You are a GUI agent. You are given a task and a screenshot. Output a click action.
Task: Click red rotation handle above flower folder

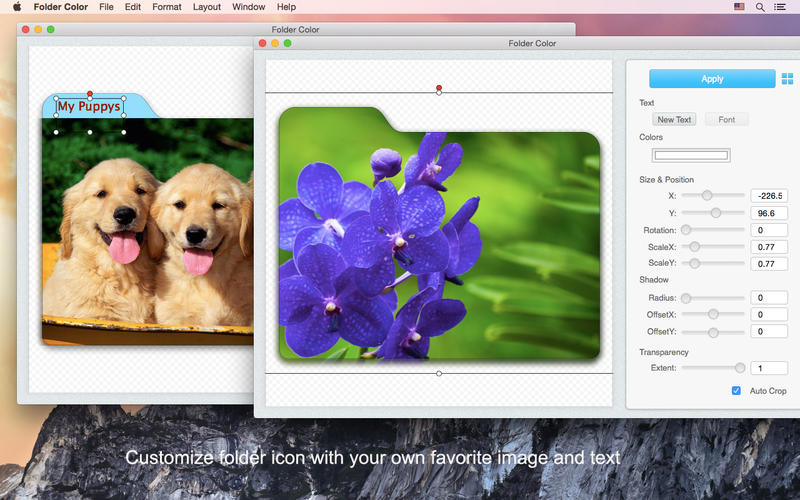[439, 88]
